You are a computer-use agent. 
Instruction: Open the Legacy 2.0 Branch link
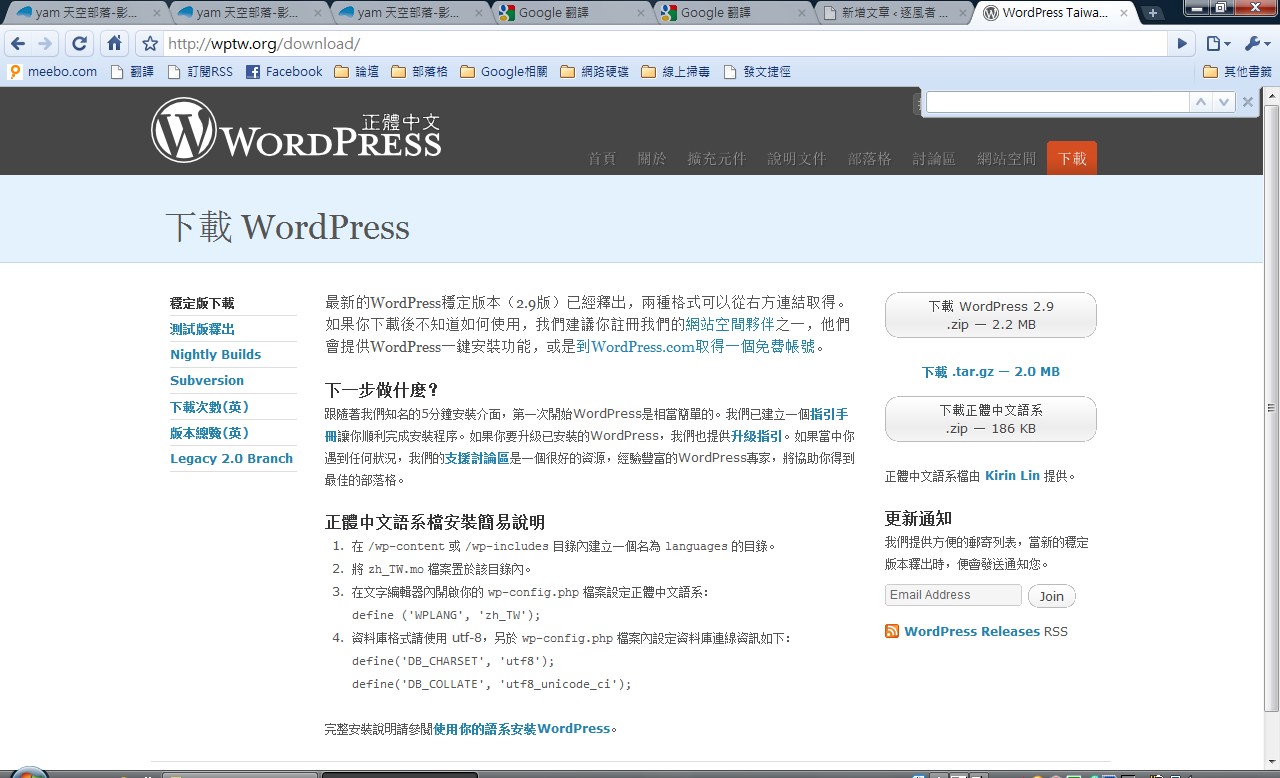pos(231,458)
